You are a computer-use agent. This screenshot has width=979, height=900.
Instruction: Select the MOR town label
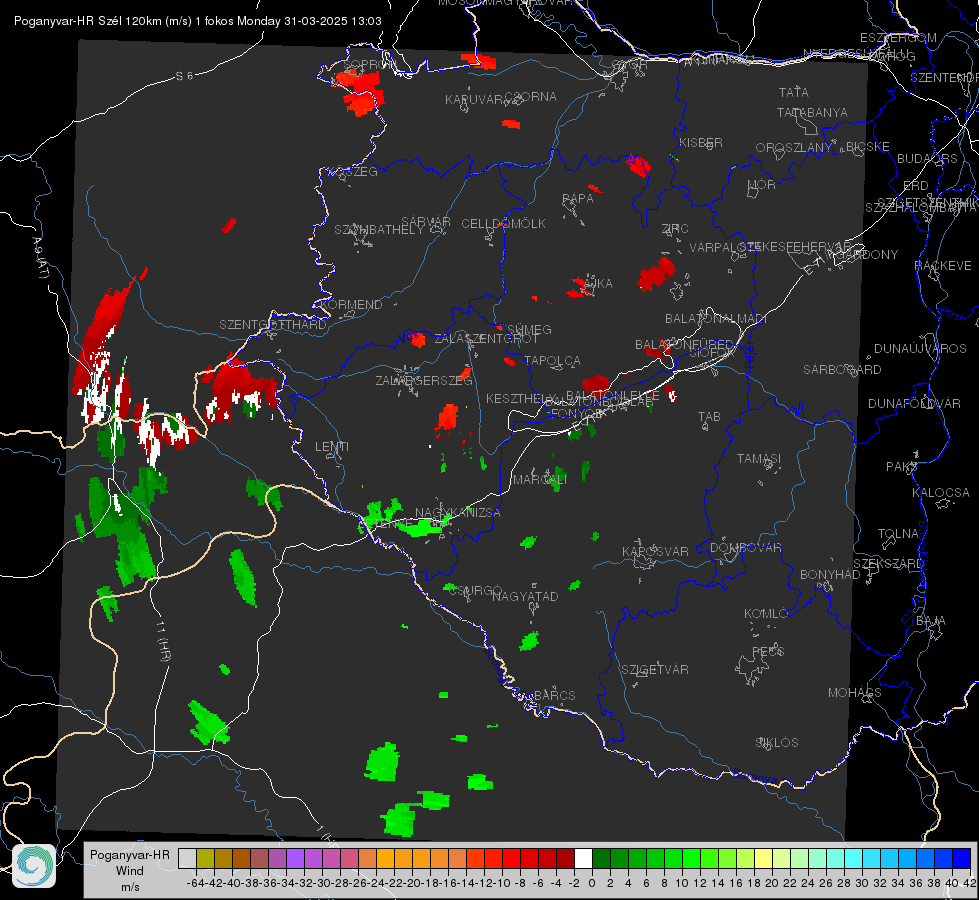(x=762, y=185)
